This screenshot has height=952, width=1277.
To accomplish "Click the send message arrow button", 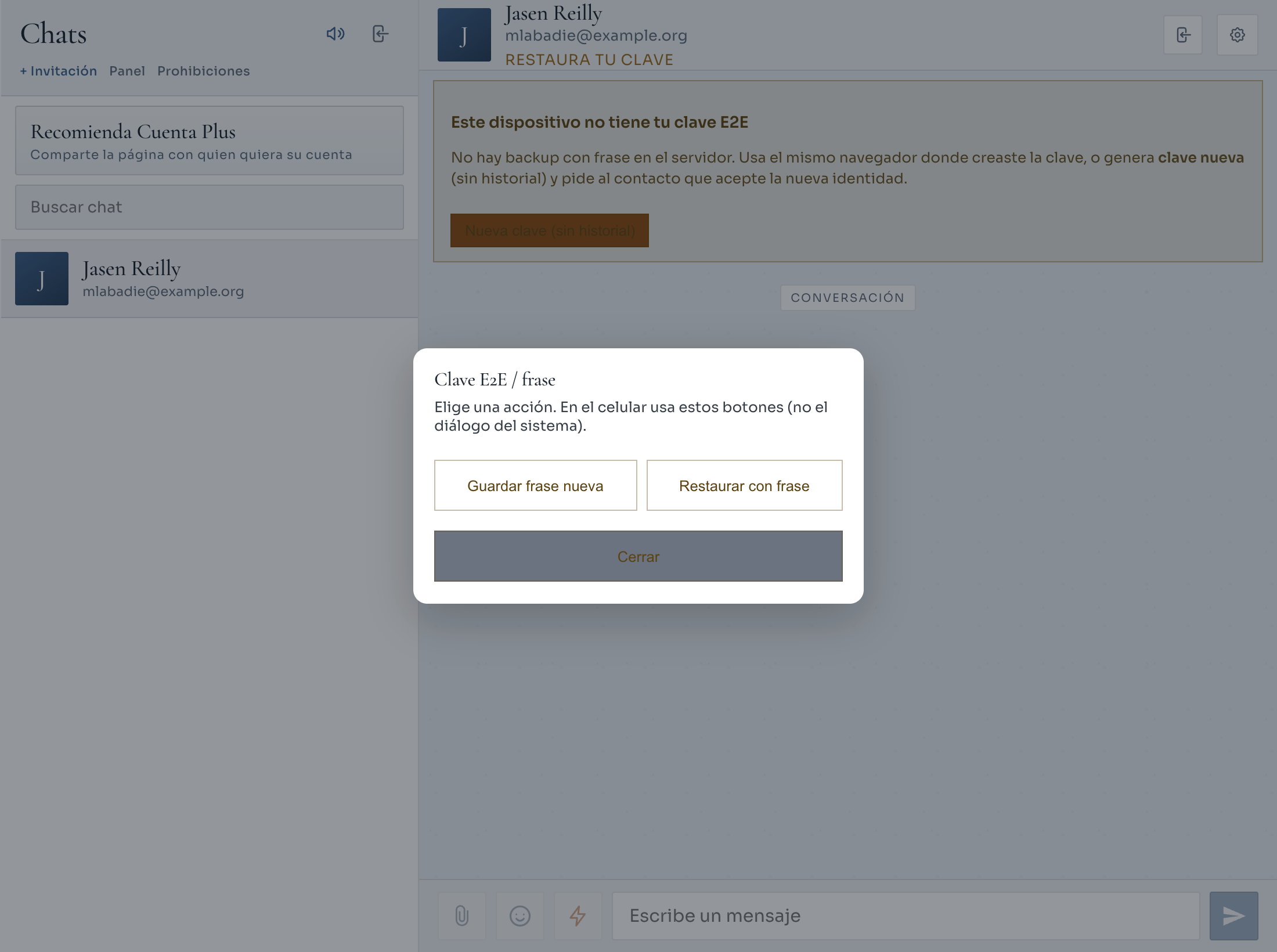I will click(1233, 916).
